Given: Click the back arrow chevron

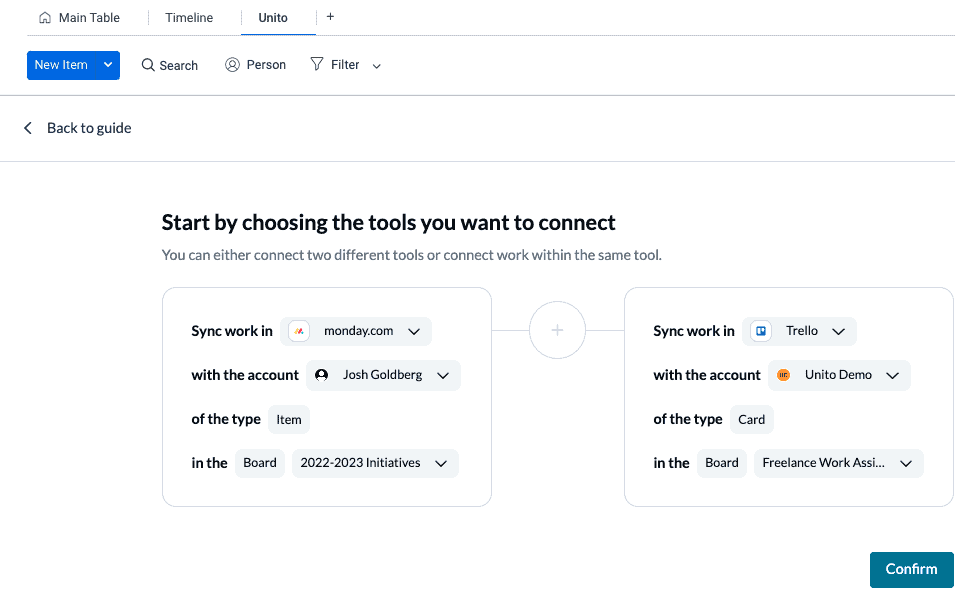Looking at the screenshot, I should (28, 128).
